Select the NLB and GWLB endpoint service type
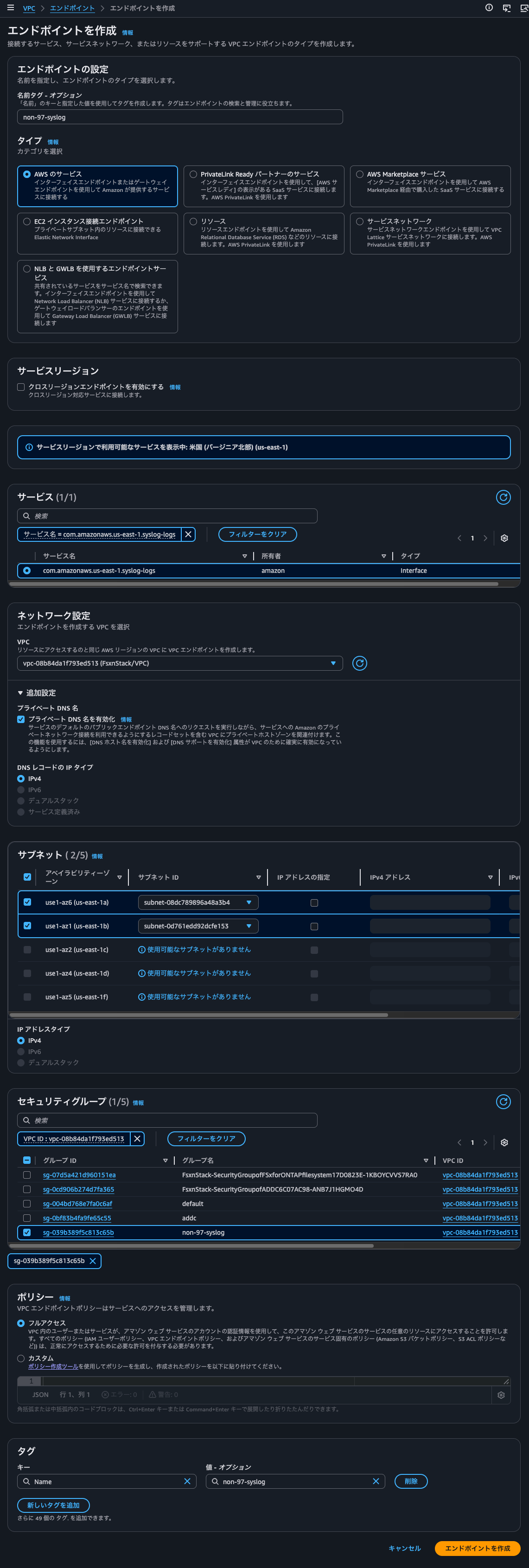Image resolution: width=529 pixels, height=1568 pixels. [27, 268]
